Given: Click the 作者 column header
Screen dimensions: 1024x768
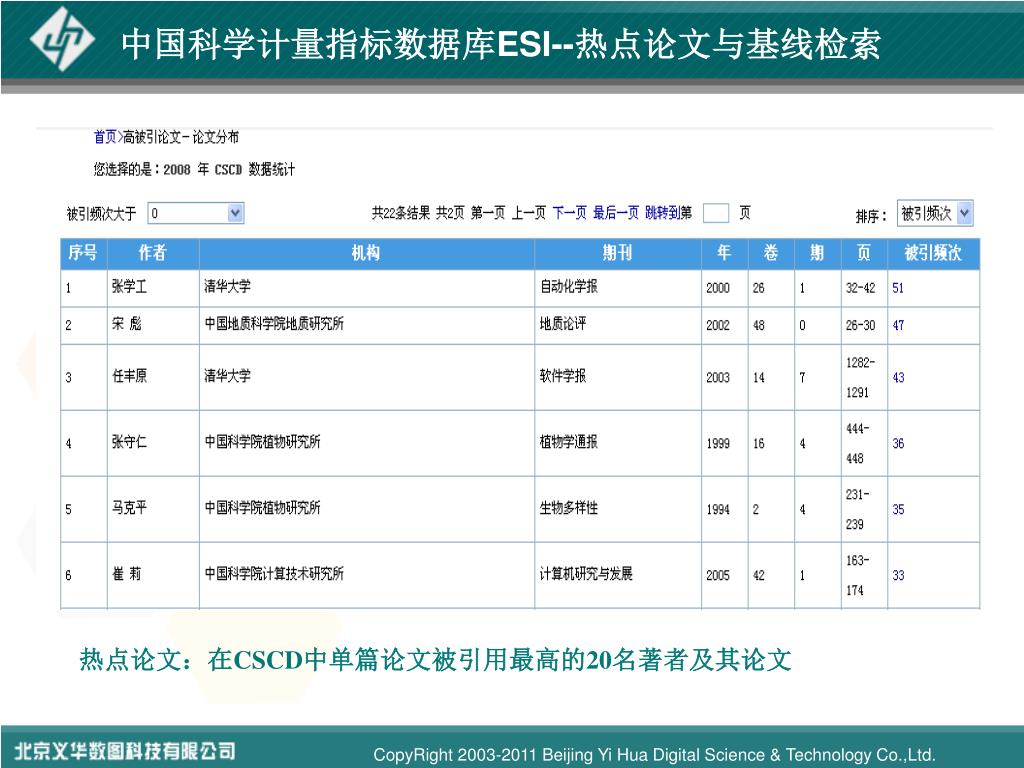Looking at the screenshot, I should coord(153,253).
